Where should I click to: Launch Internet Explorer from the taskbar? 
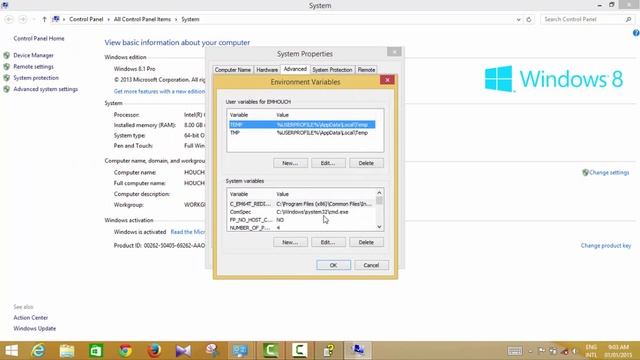click(38, 351)
